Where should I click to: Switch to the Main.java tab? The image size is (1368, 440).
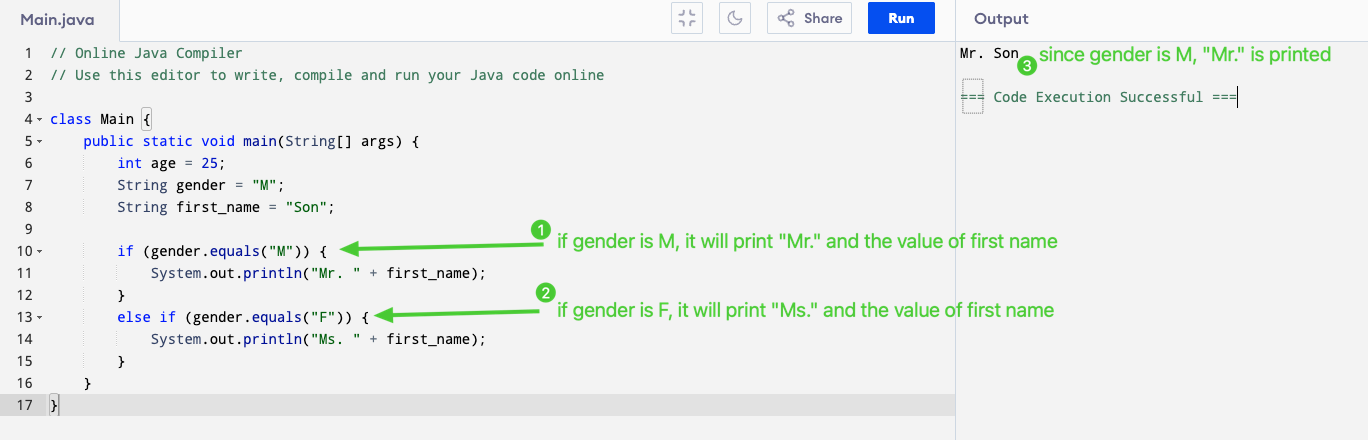tap(59, 19)
